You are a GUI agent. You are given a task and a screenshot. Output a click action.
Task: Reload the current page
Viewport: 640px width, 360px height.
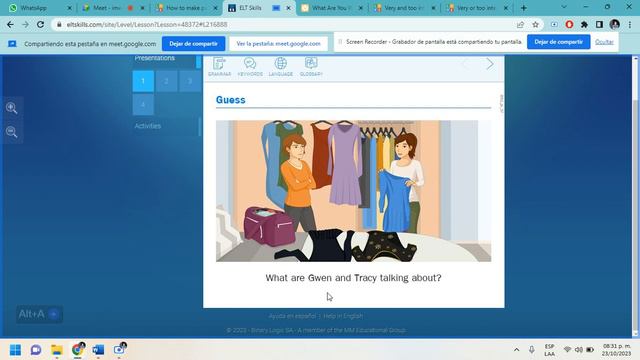point(40,24)
